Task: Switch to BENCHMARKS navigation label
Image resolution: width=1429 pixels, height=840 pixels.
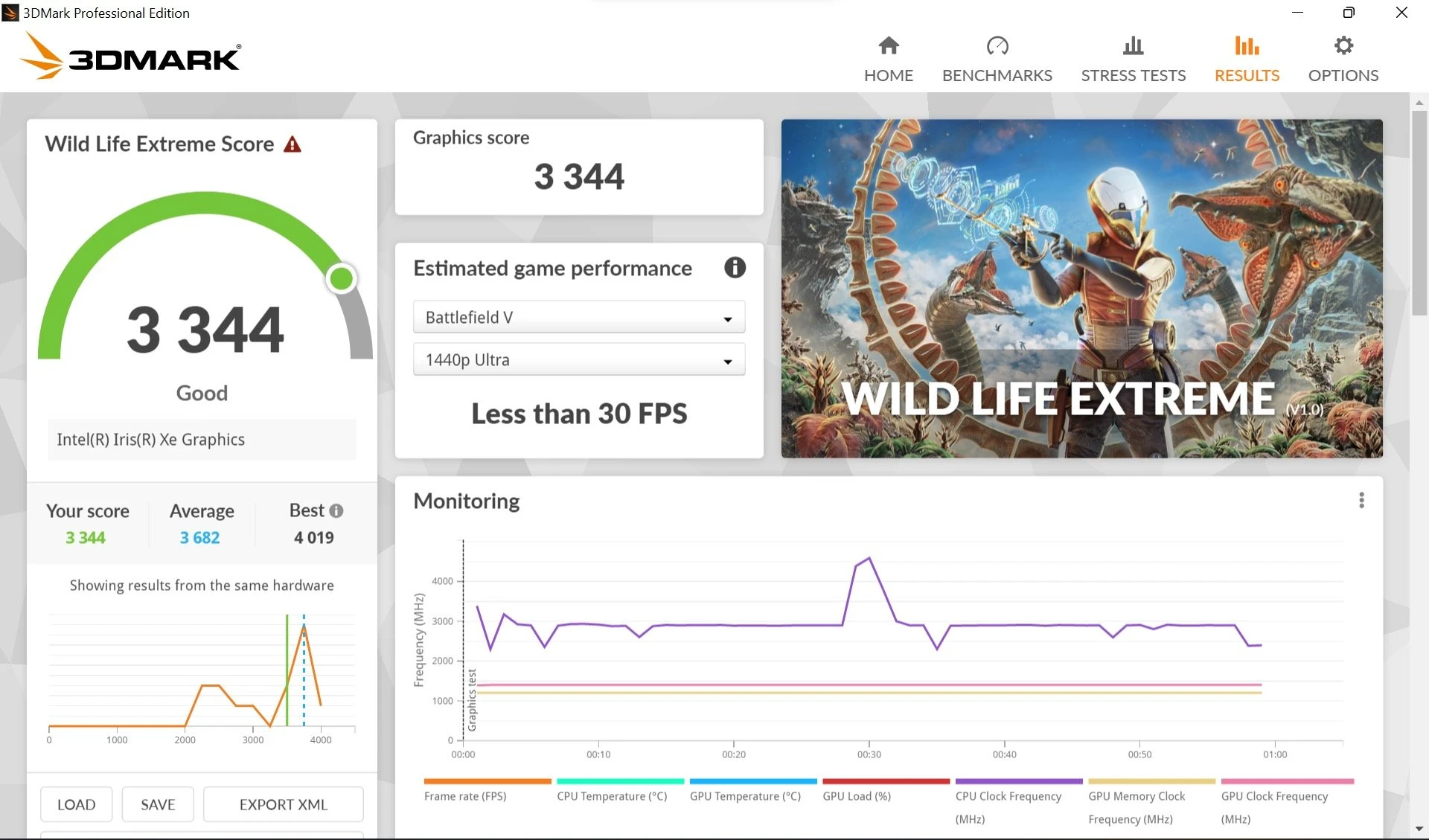Action: pyautogui.click(x=997, y=76)
